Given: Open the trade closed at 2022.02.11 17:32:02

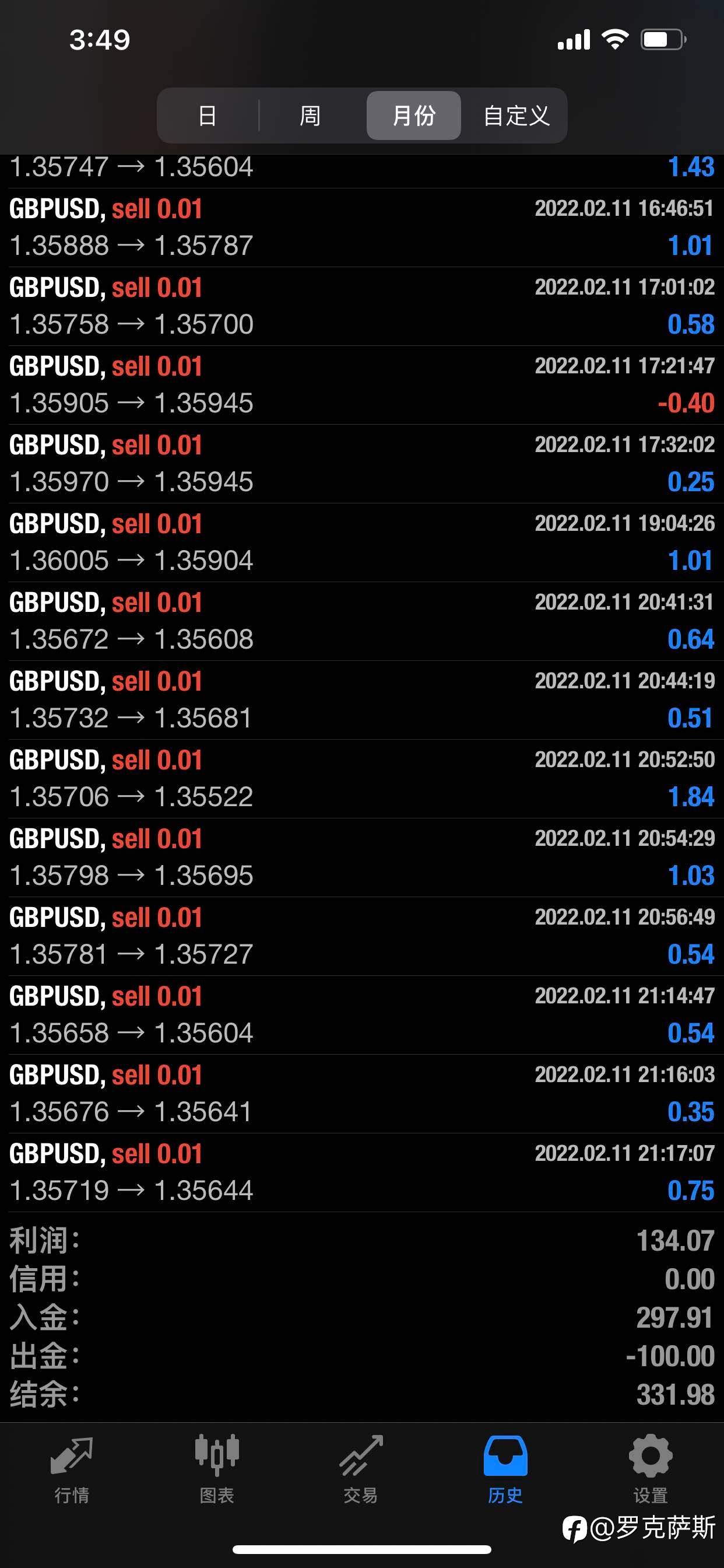Looking at the screenshot, I should 362,464.
